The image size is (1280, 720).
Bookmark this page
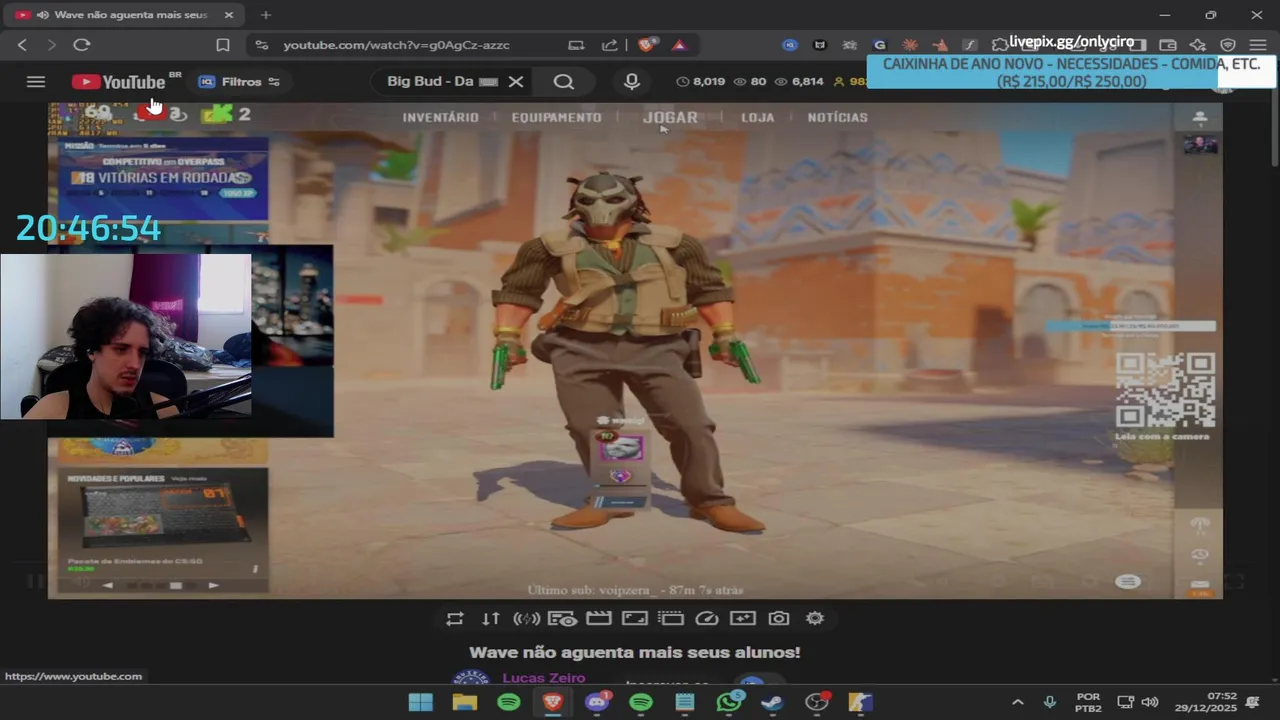point(223,45)
